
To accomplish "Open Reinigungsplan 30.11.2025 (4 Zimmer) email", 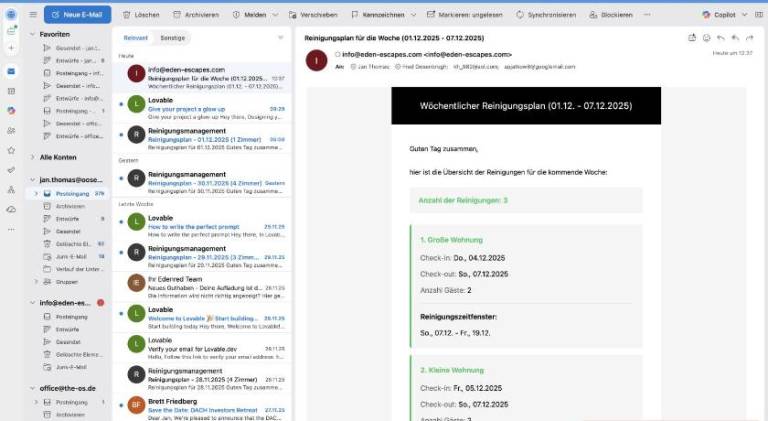I will click(x=202, y=182).
